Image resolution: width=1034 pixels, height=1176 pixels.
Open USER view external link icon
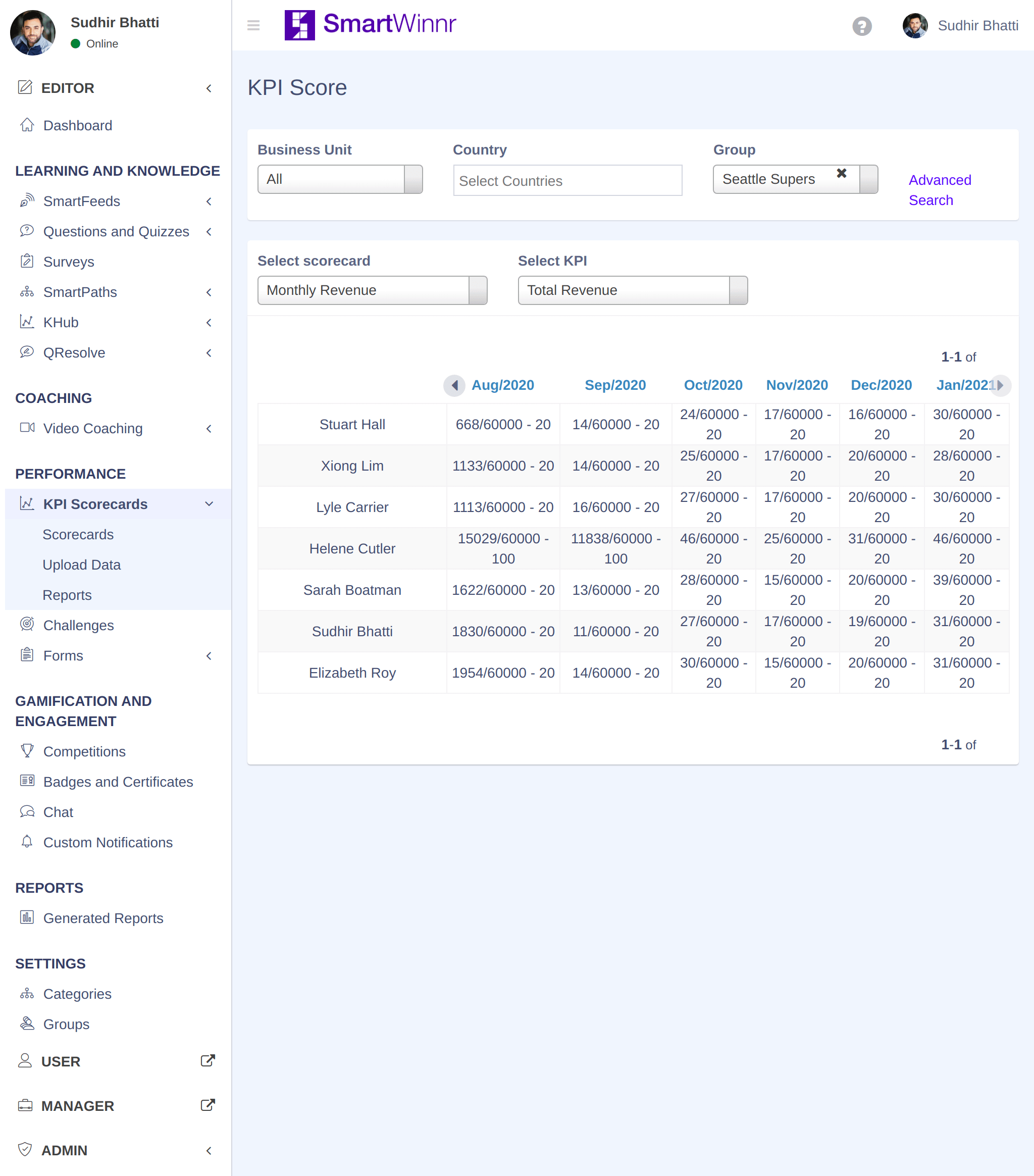click(208, 1061)
